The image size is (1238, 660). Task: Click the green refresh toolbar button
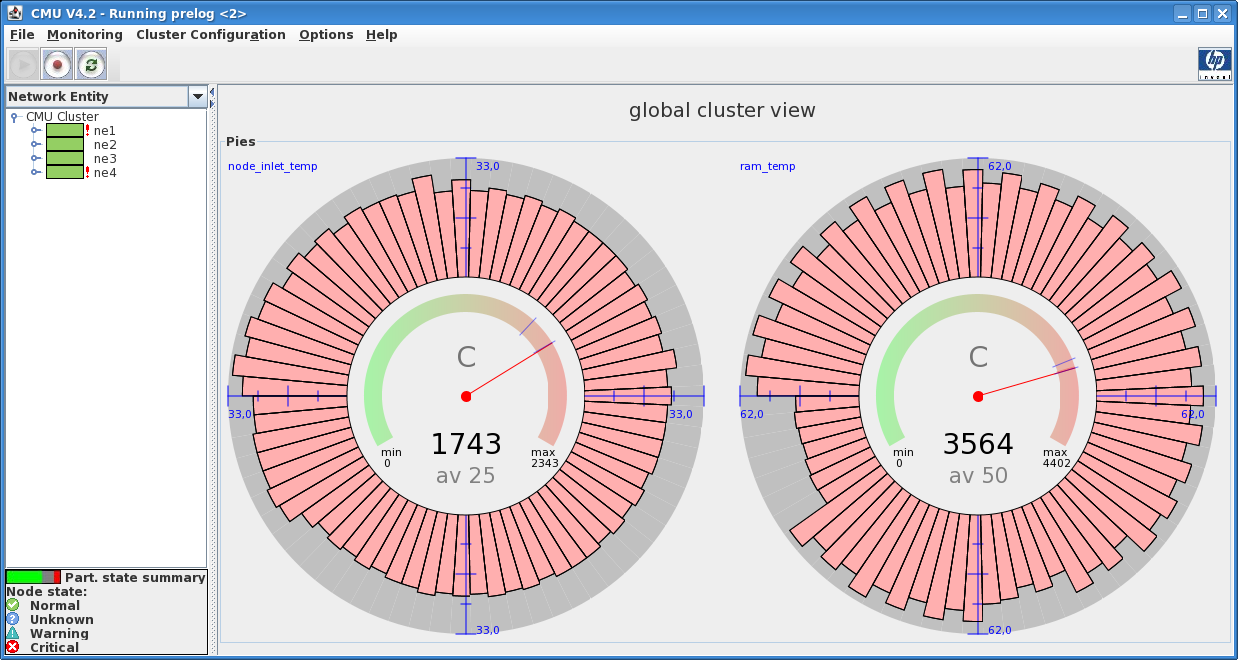(x=91, y=65)
